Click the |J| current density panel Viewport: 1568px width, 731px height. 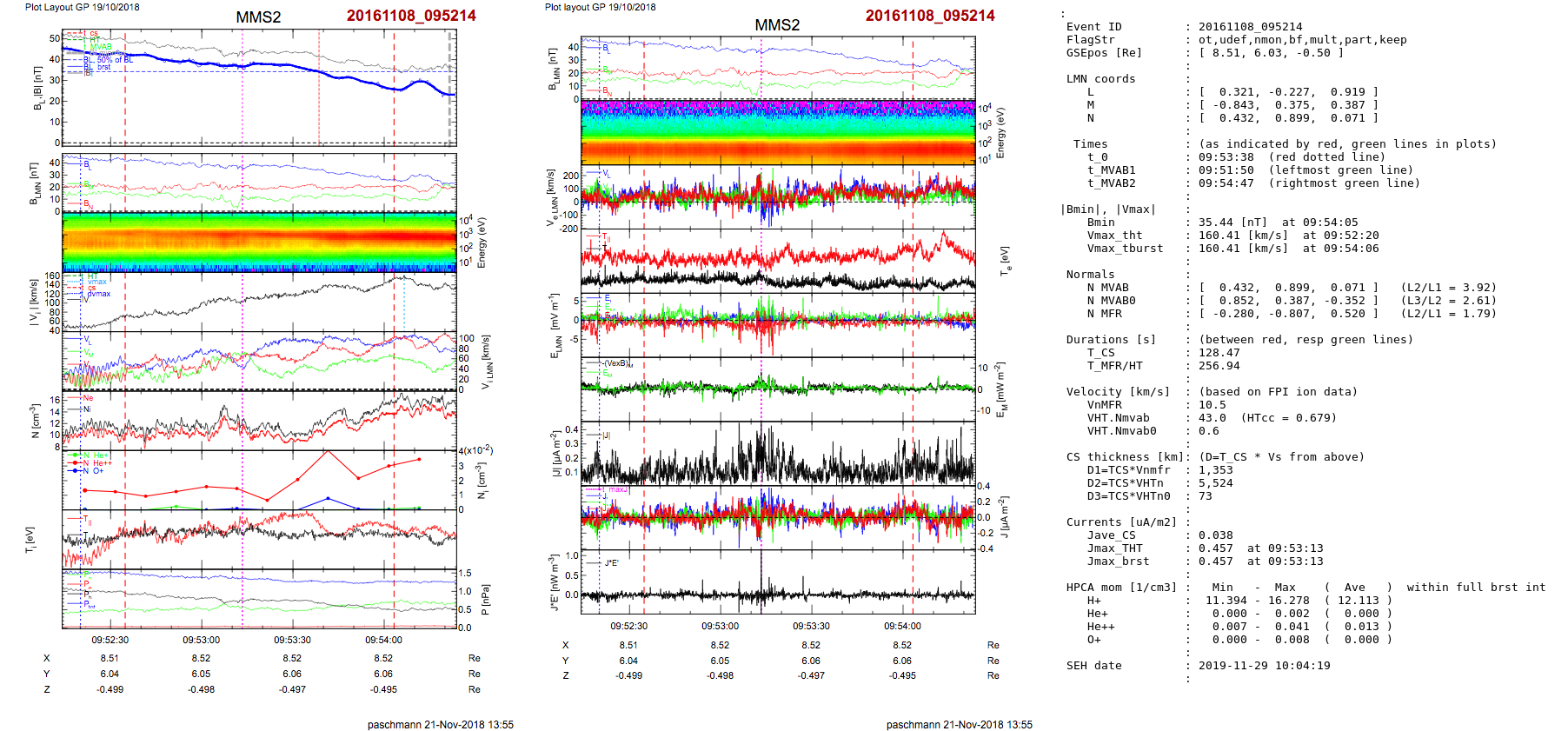click(778, 454)
